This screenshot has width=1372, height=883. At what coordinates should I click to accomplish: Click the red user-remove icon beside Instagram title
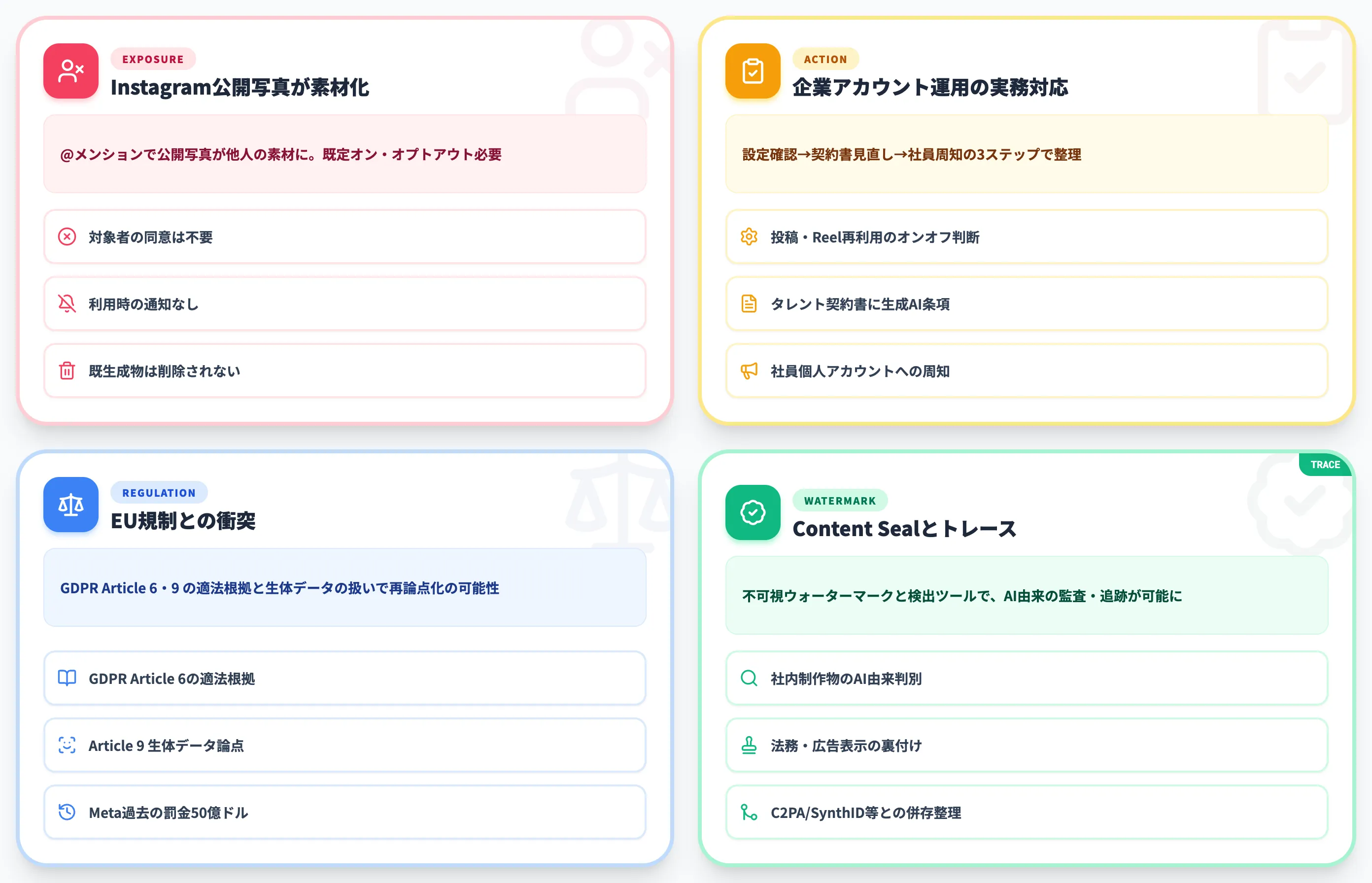tap(70, 71)
